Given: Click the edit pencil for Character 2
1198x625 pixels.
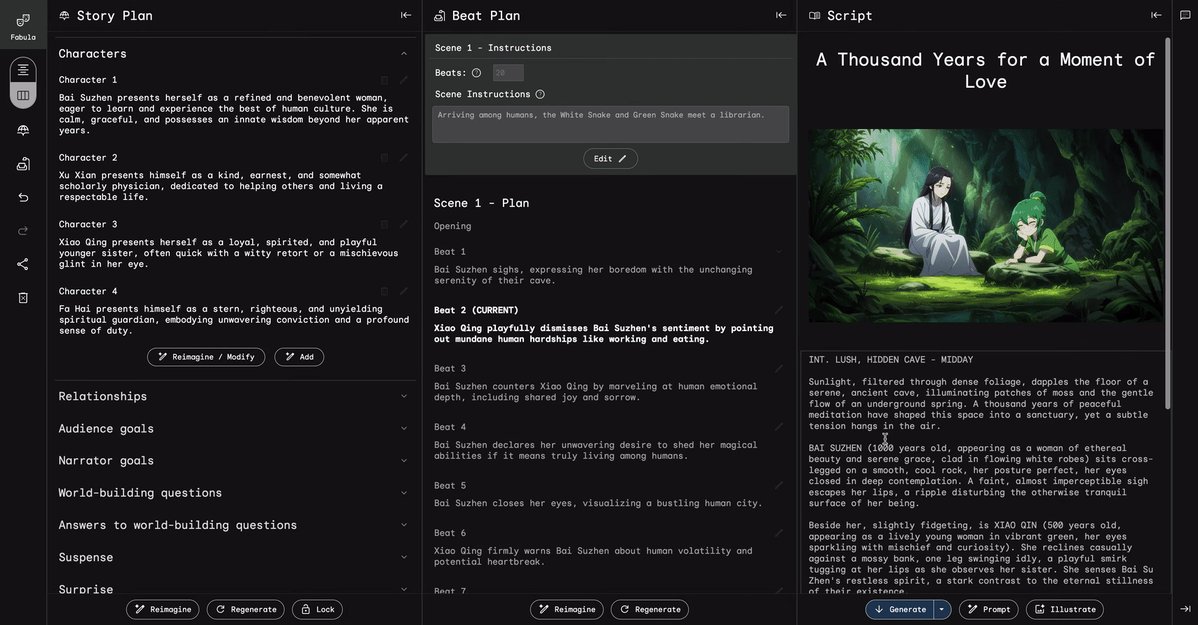Looking at the screenshot, I should click(404, 158).
